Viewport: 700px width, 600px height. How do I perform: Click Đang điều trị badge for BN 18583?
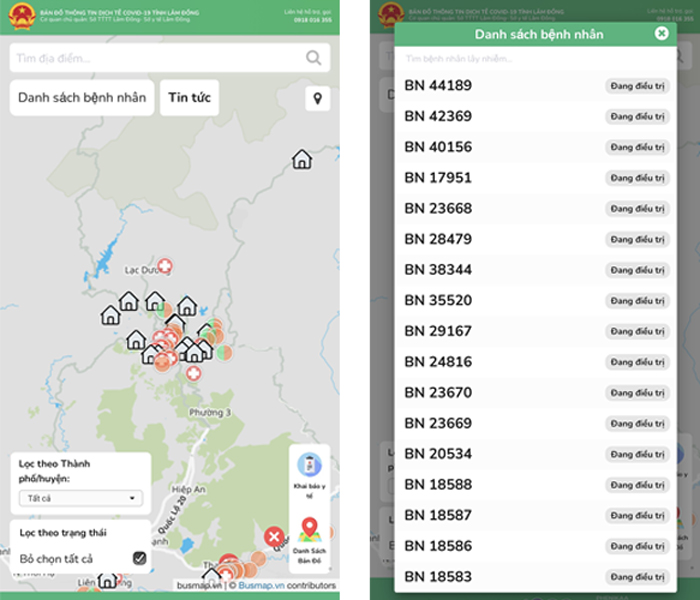[637, 577]
